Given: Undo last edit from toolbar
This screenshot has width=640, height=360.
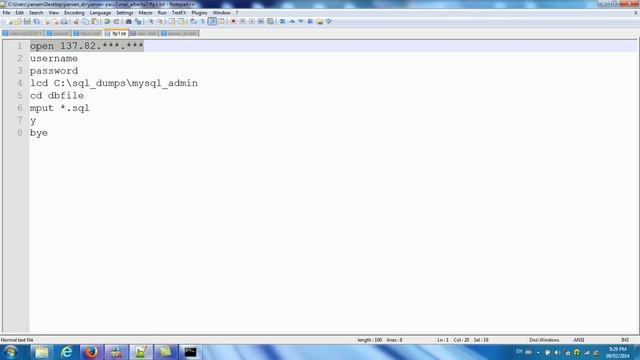Looking at the screenshot, I should (x=107, y=21).
